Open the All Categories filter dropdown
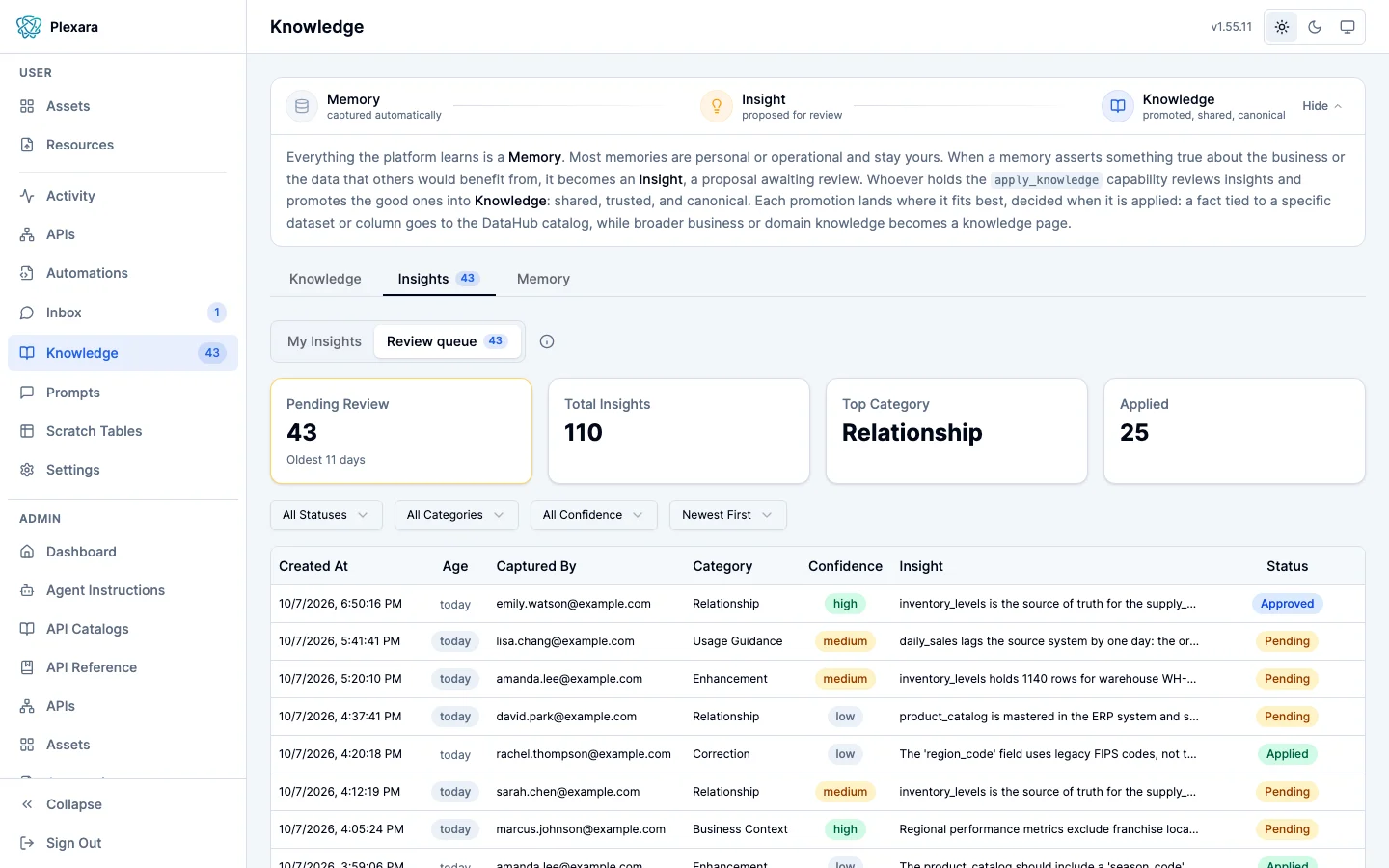The height and width of the screenshot is (868, 1389). coord(456,515)
